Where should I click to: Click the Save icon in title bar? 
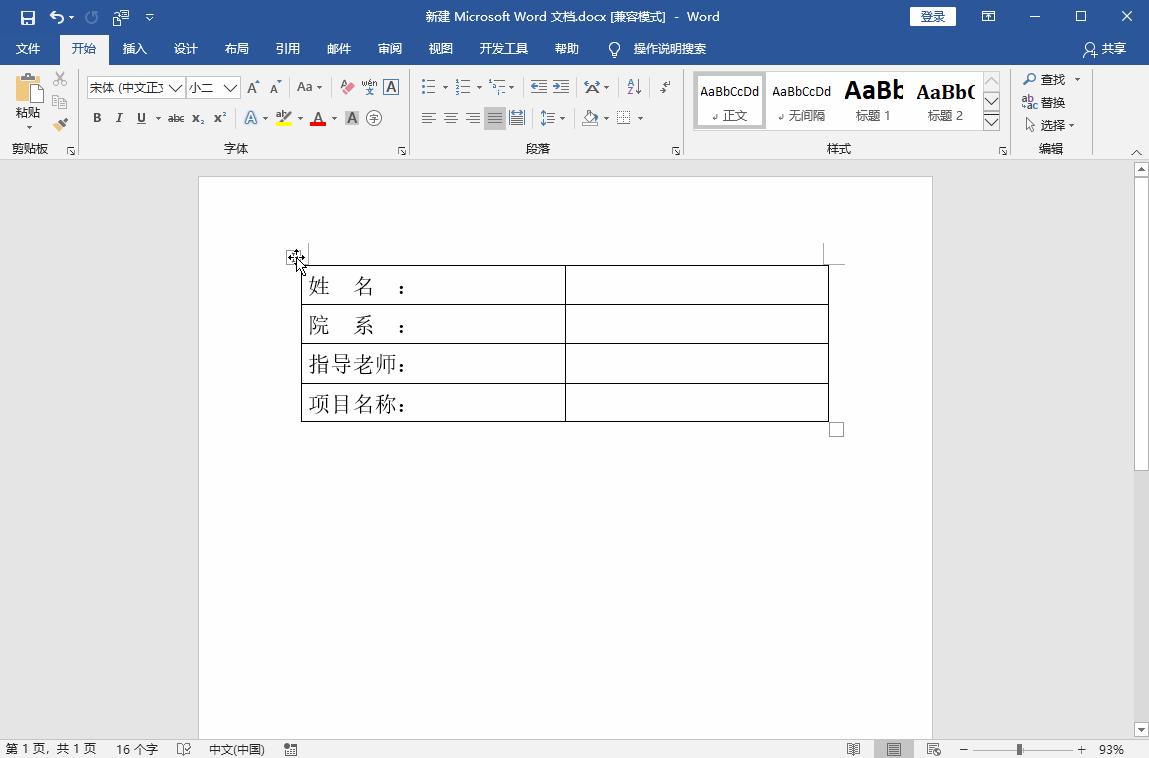click(27, 17)
